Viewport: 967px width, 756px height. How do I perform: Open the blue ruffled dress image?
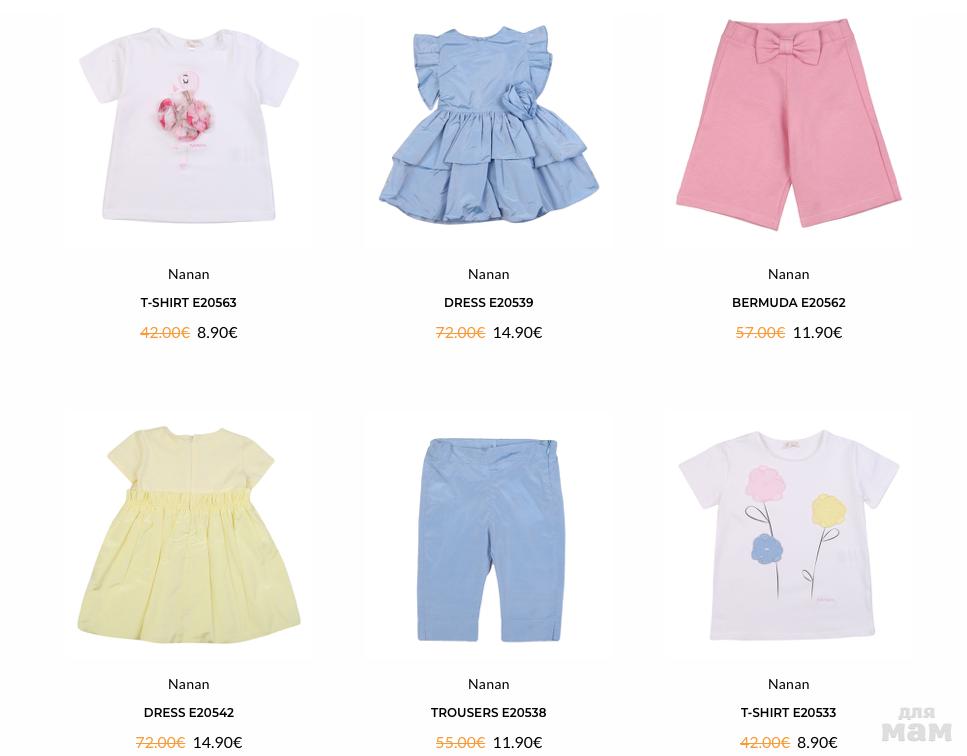coord(488,126)
